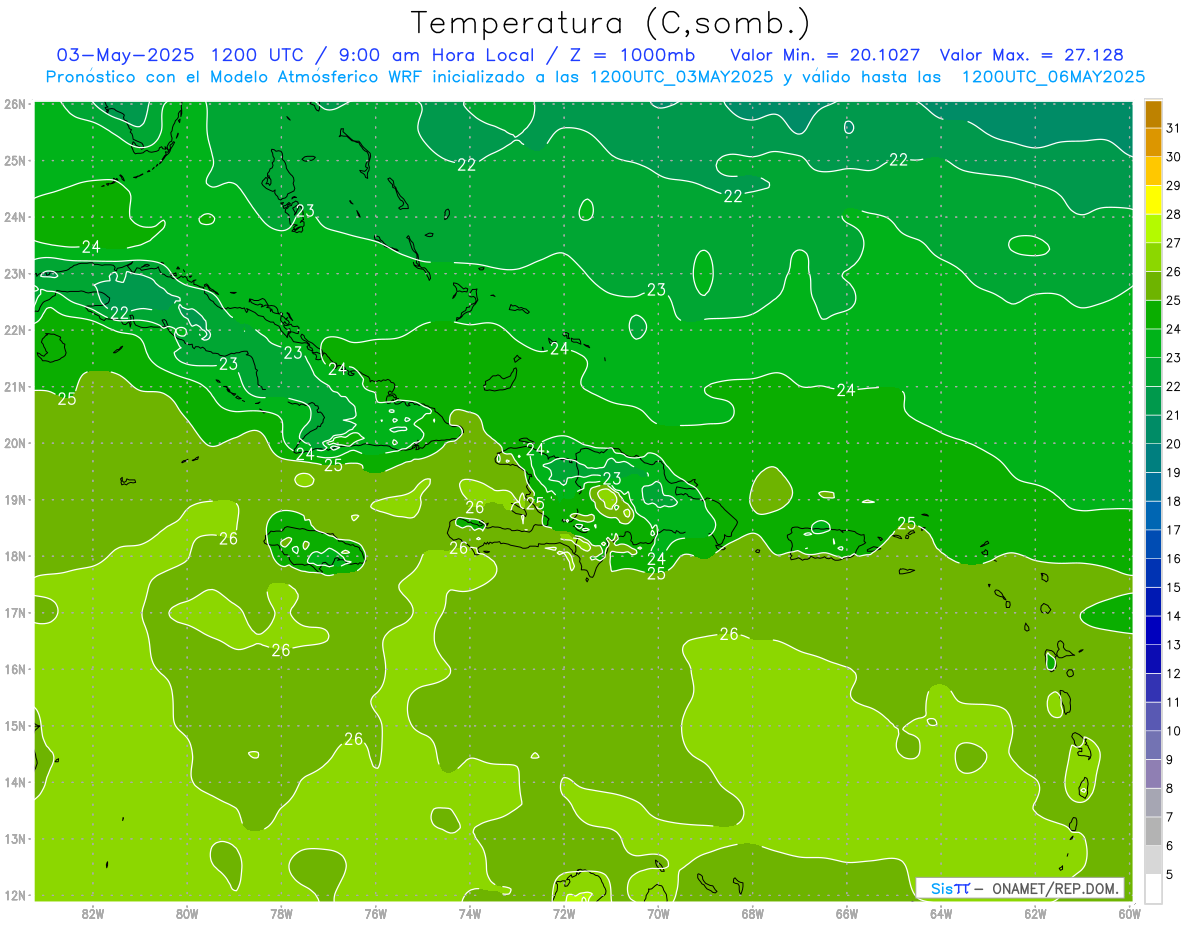Click legend scale label 20
1200x927 pixels.
[1174, 444]
